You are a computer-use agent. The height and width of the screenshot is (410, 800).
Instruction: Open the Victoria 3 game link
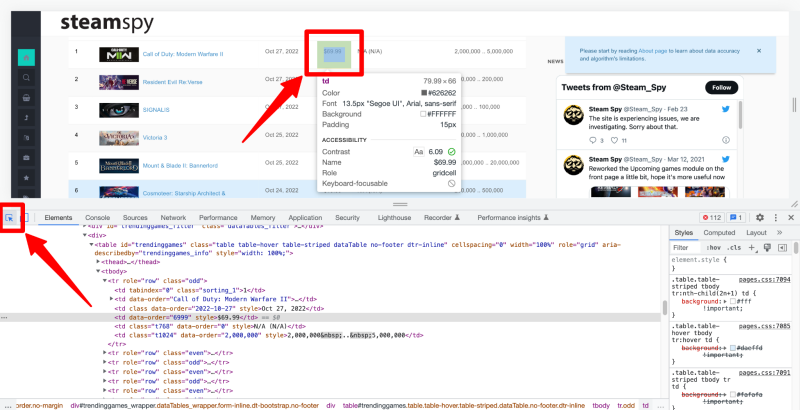coord(155,138)
